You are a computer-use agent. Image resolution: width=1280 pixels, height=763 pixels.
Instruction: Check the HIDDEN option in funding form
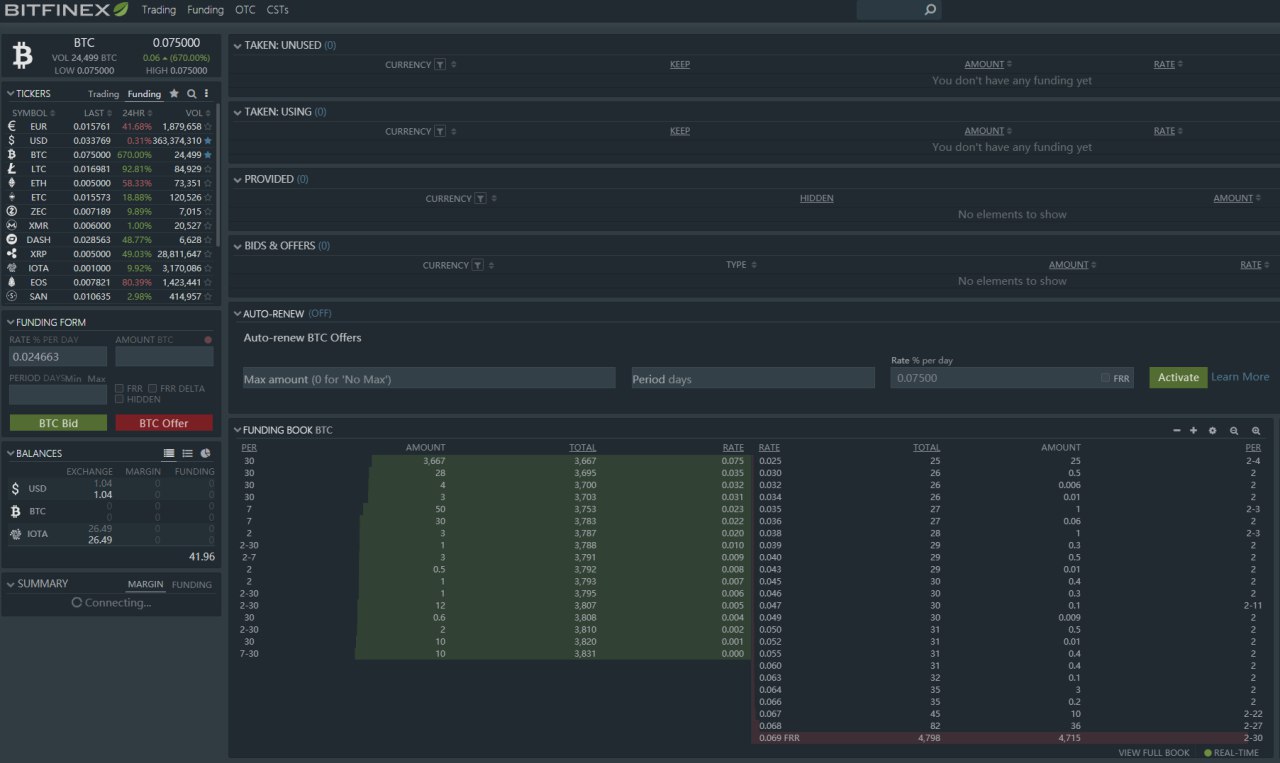coord(120,399)
